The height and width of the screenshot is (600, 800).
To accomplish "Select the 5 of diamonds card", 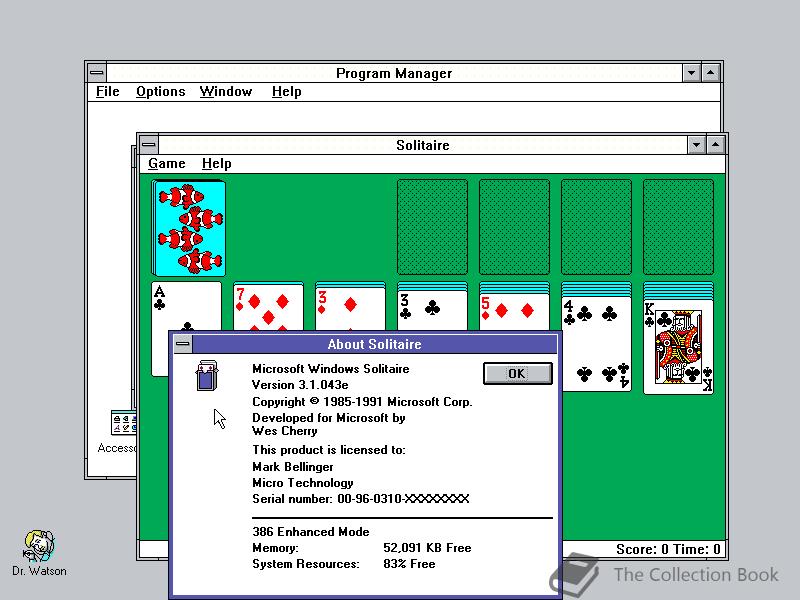I will pos(514,312).
